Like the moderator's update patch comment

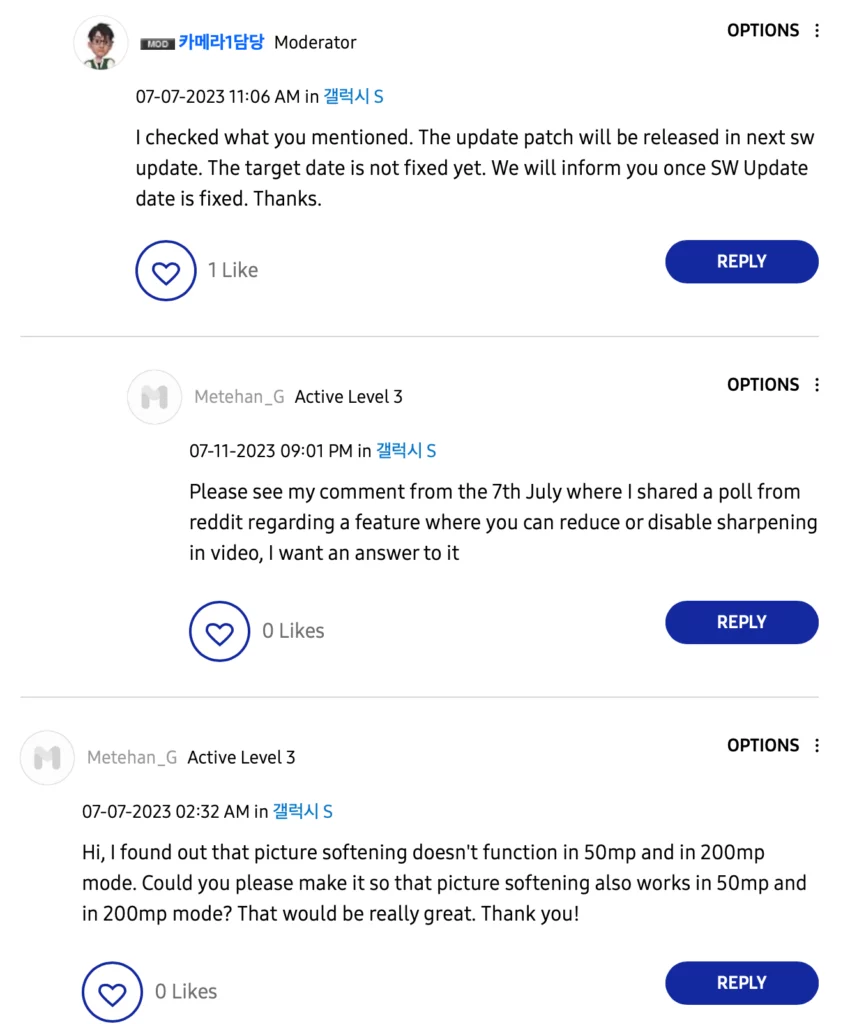[x=166, y=270]
